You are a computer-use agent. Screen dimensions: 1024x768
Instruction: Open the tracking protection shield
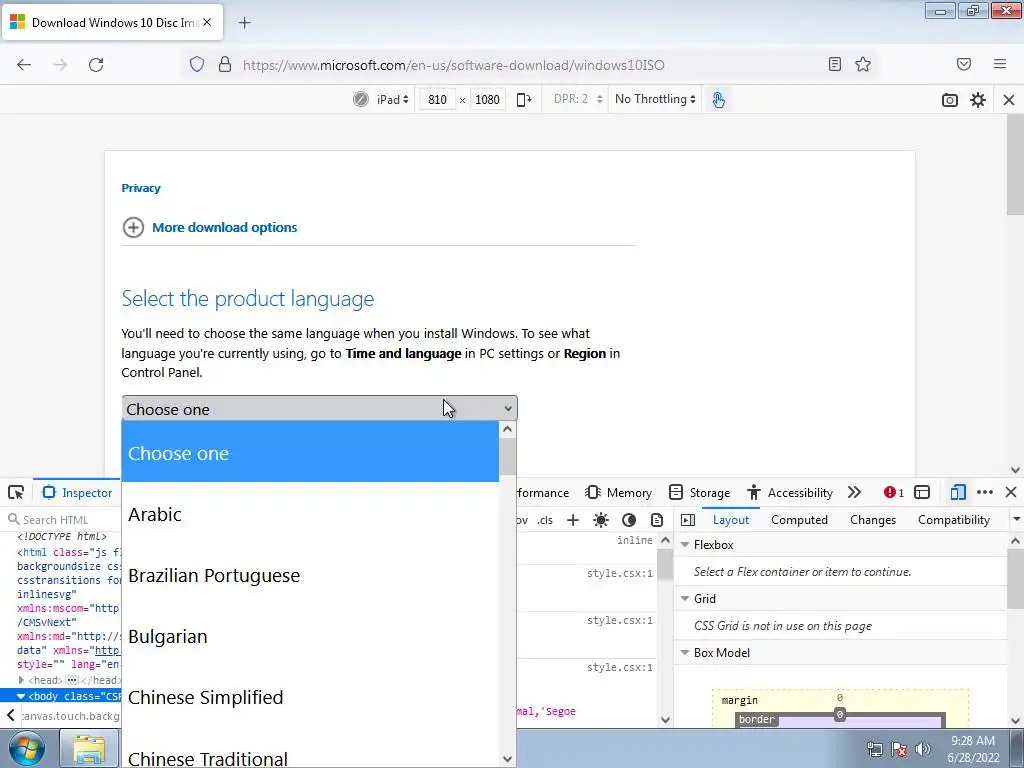197,64
